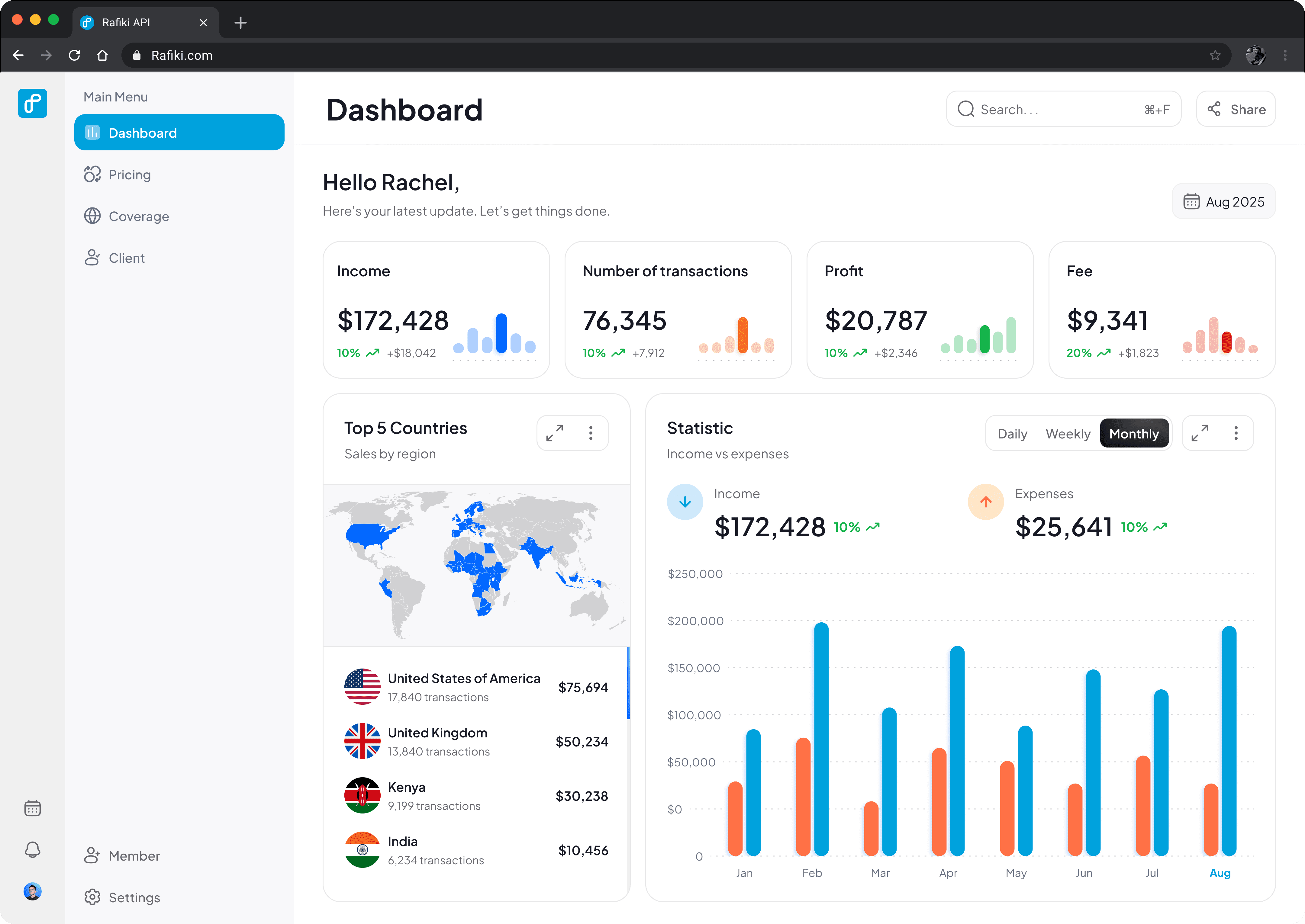
Task: Bookmark this page with star icon
Action: point(1215,55)
